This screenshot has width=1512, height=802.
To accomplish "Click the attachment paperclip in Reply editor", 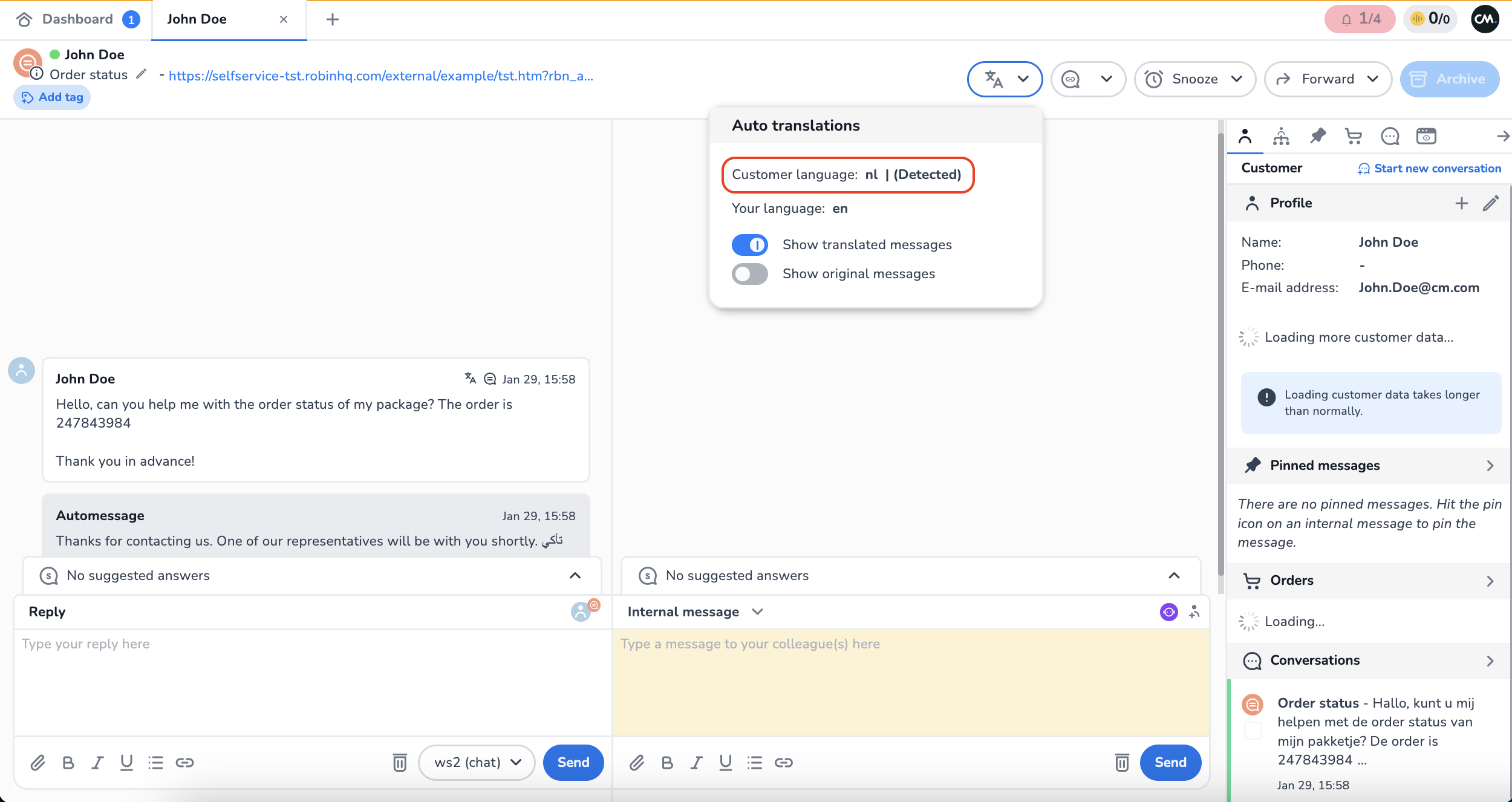I will coord(37,762).
